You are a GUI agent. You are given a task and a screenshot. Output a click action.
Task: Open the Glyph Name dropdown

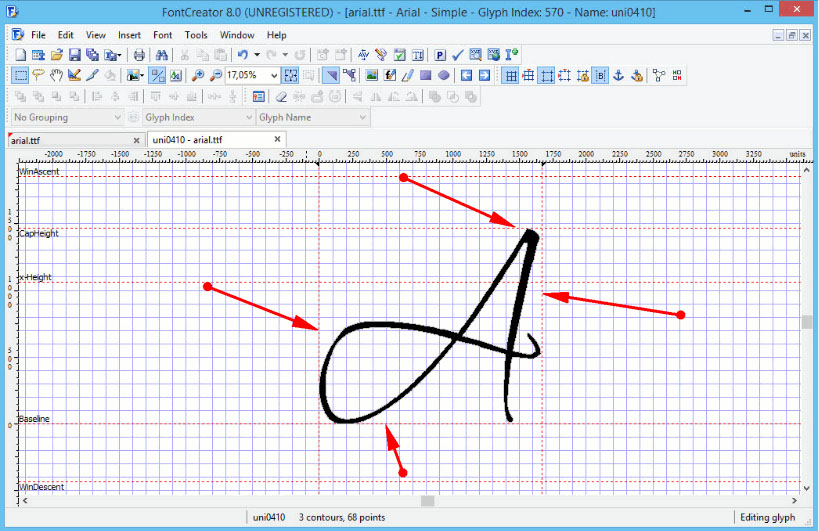click(312, 117)
